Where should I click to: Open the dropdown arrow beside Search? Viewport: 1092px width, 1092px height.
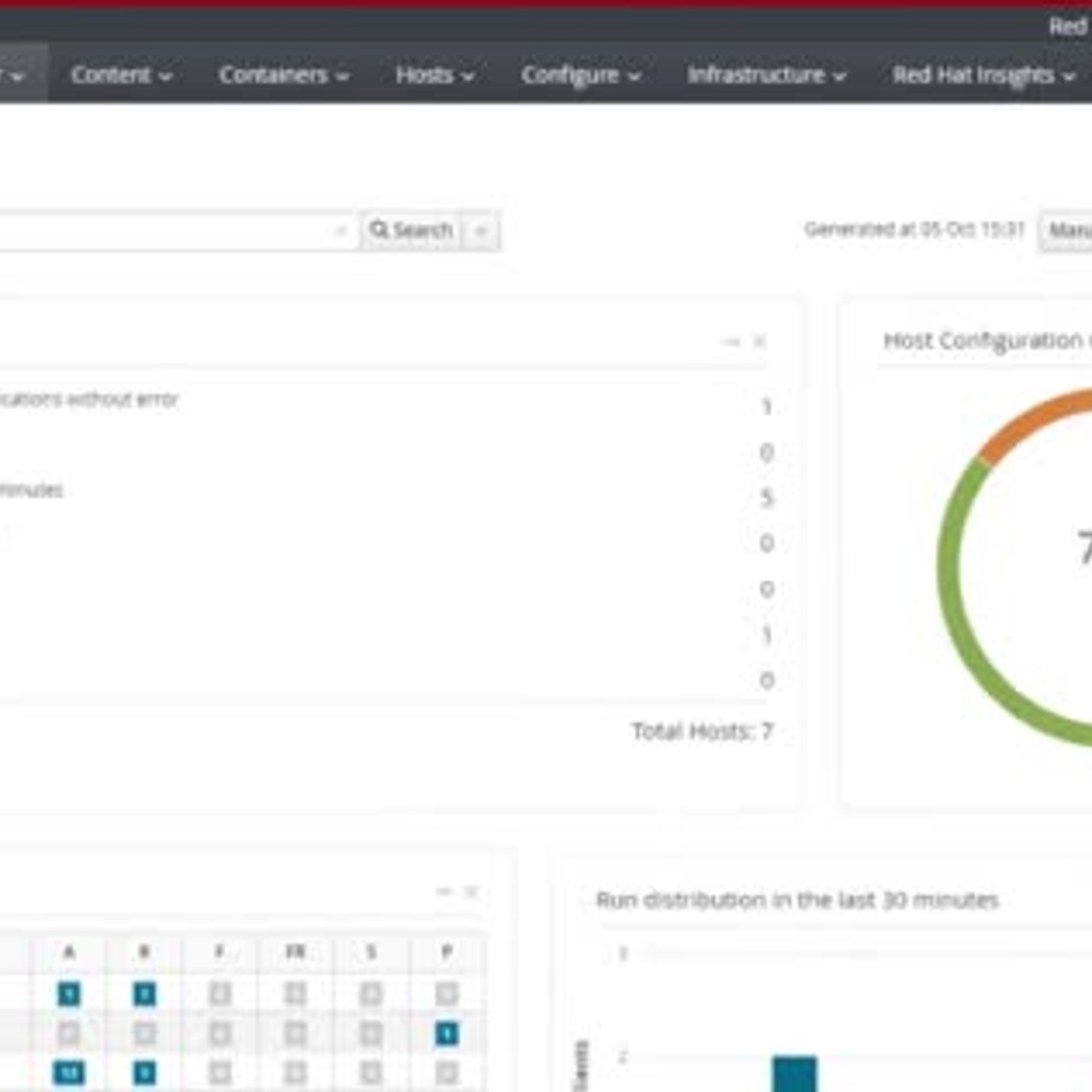(x=481, y=231)
